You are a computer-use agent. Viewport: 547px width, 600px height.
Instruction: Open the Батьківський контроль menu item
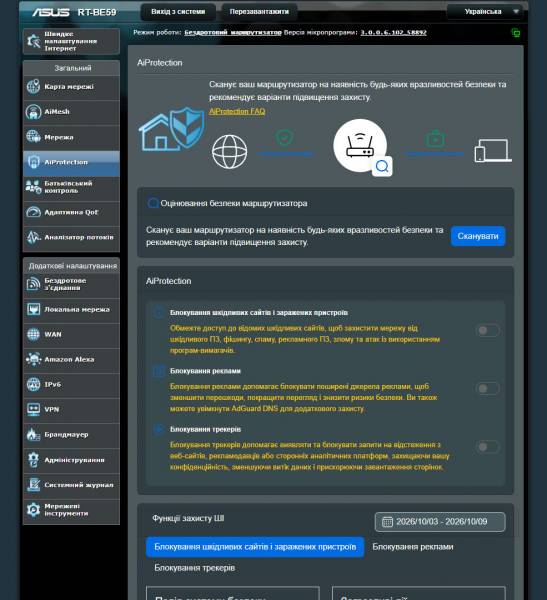click(x=71, y=187)
